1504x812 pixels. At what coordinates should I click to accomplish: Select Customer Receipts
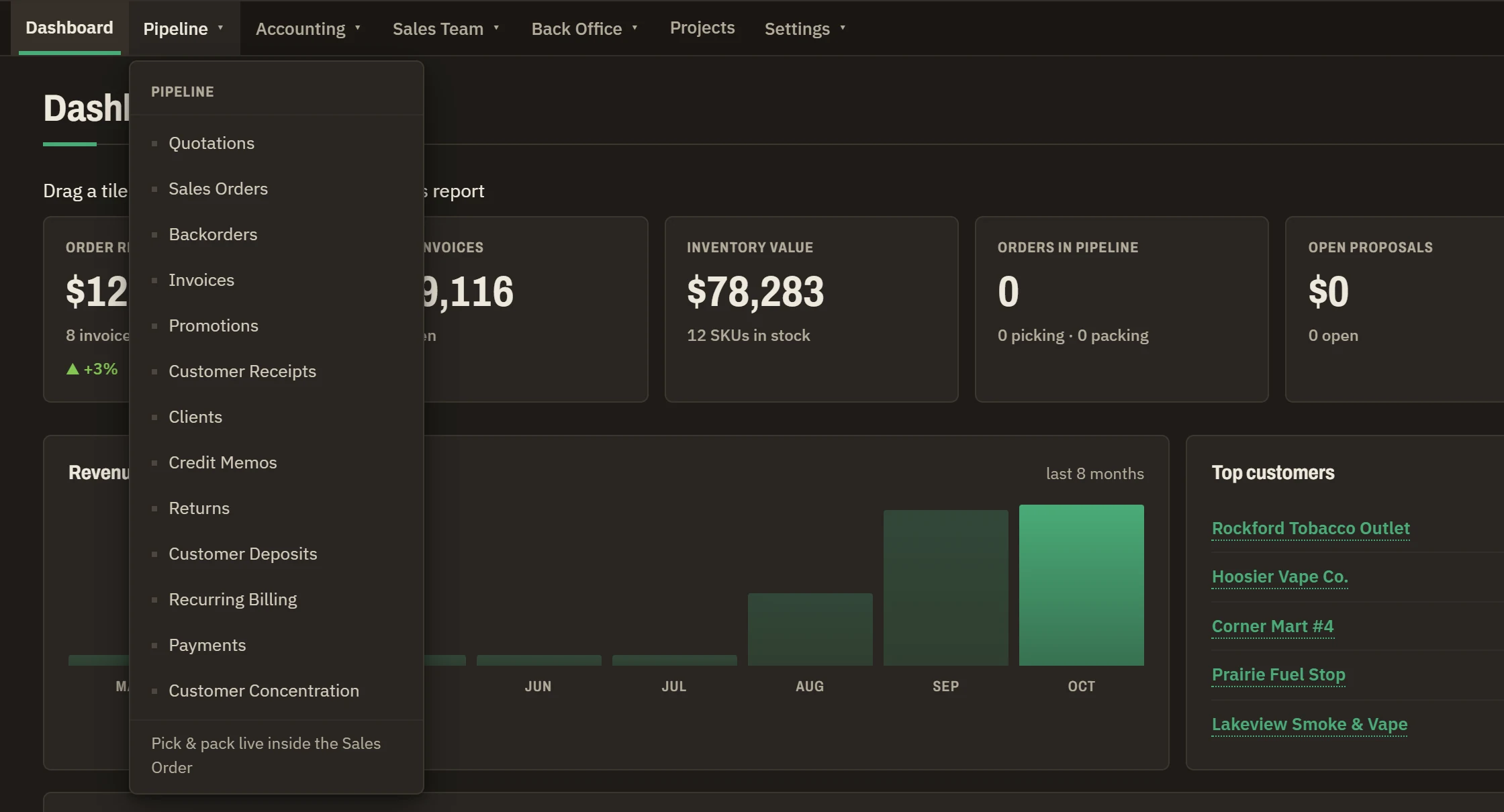pyautogui.click(x=276, y=371)
